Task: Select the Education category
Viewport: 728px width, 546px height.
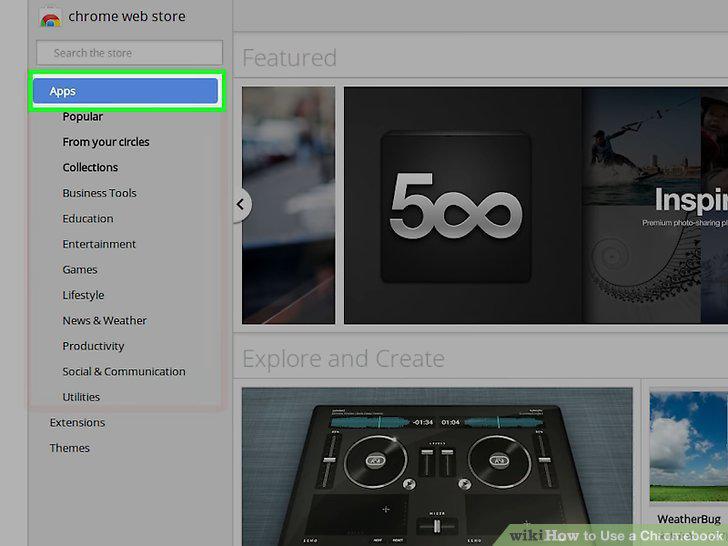Action: 88,219
